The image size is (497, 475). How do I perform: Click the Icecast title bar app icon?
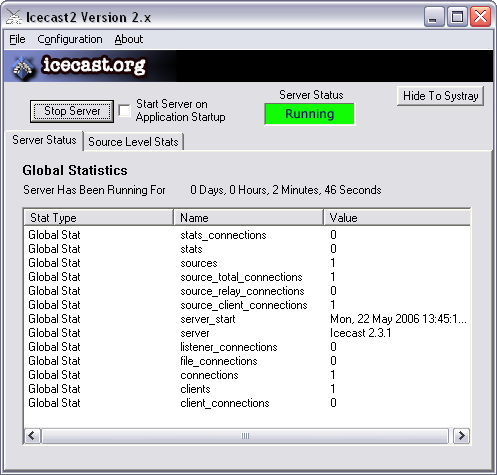(x=14, y=17)
